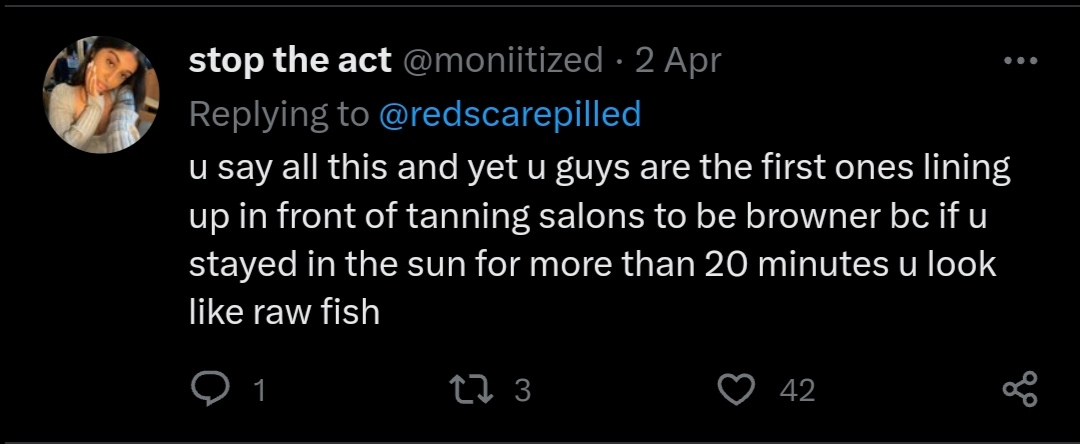Open the three-dot more options menu
1080x444 pixels.
click(x=1020, y=61)
